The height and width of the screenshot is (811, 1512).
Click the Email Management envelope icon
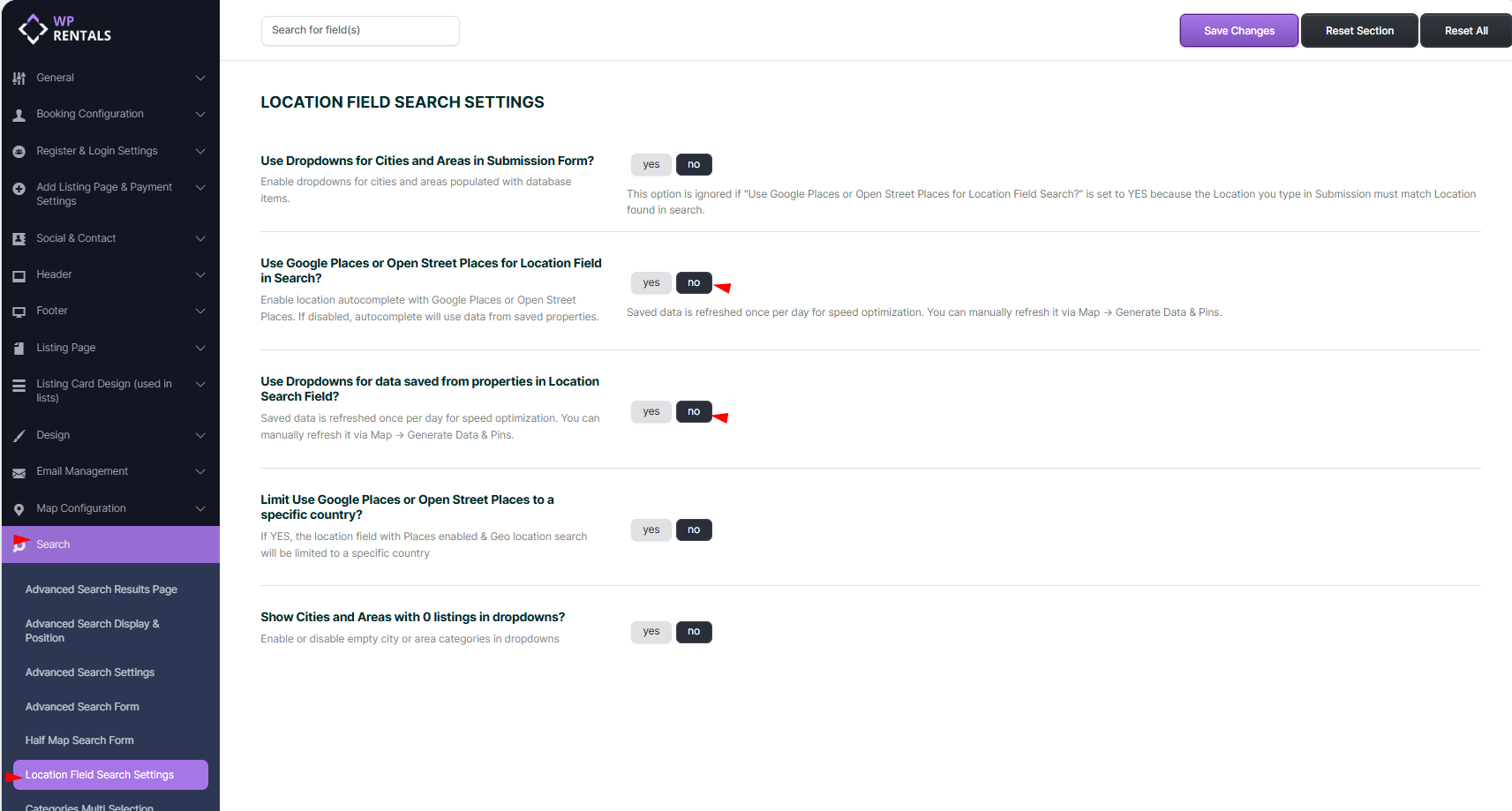point(19,473)
